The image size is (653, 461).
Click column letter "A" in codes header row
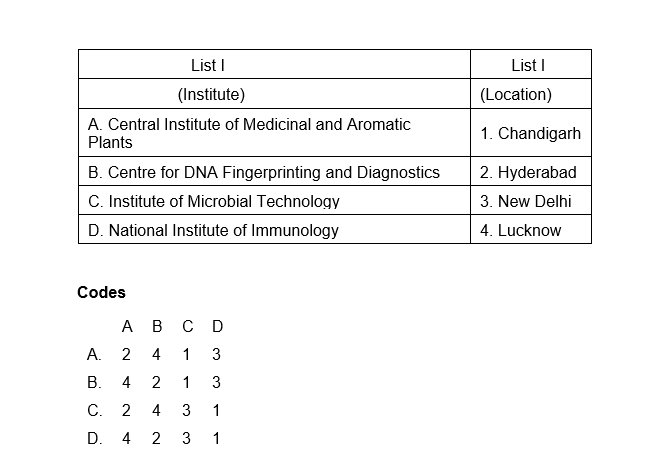click(127, 326)
